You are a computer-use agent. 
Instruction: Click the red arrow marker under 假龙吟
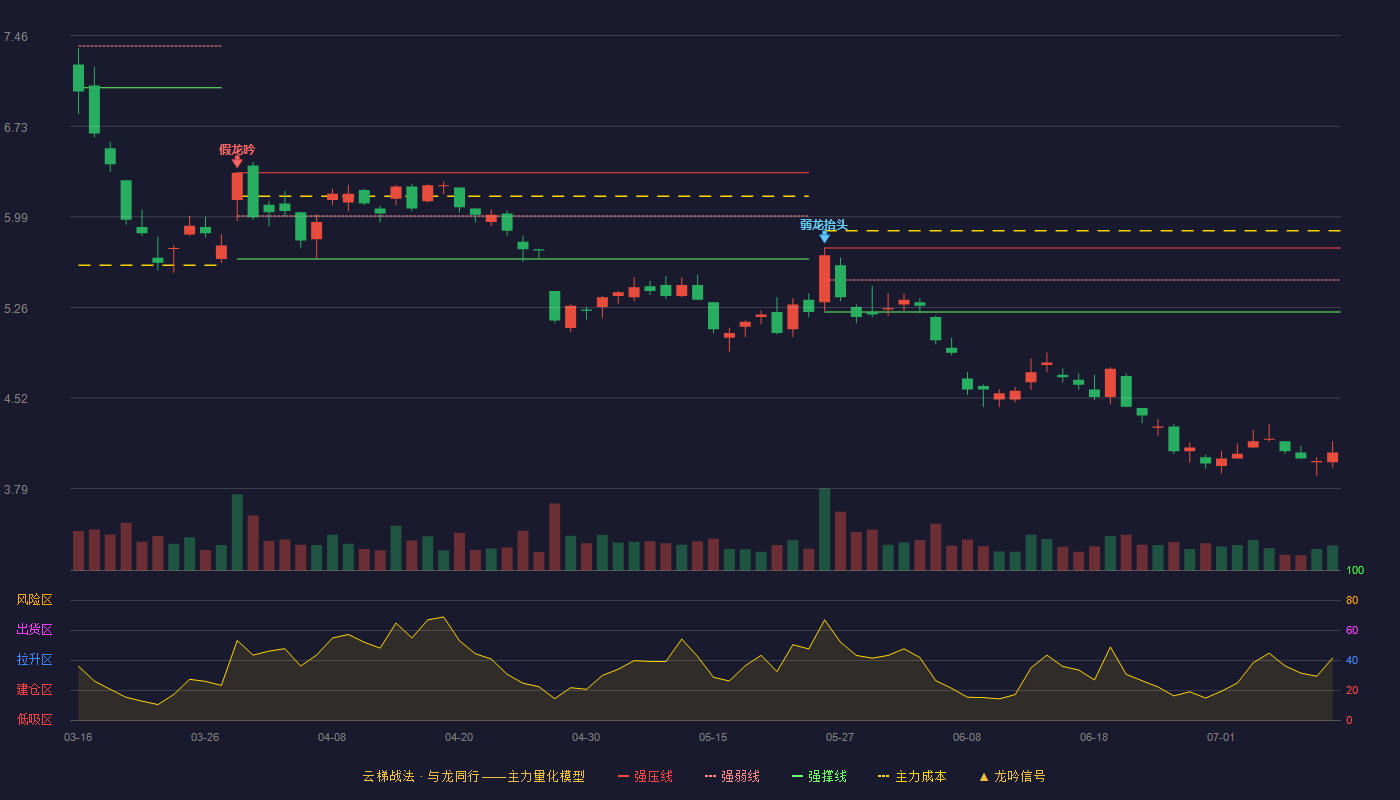(237, 162)
